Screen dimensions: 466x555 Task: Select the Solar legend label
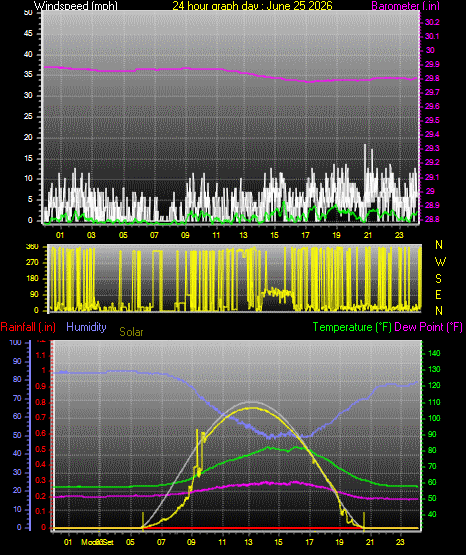click(131, 332)
